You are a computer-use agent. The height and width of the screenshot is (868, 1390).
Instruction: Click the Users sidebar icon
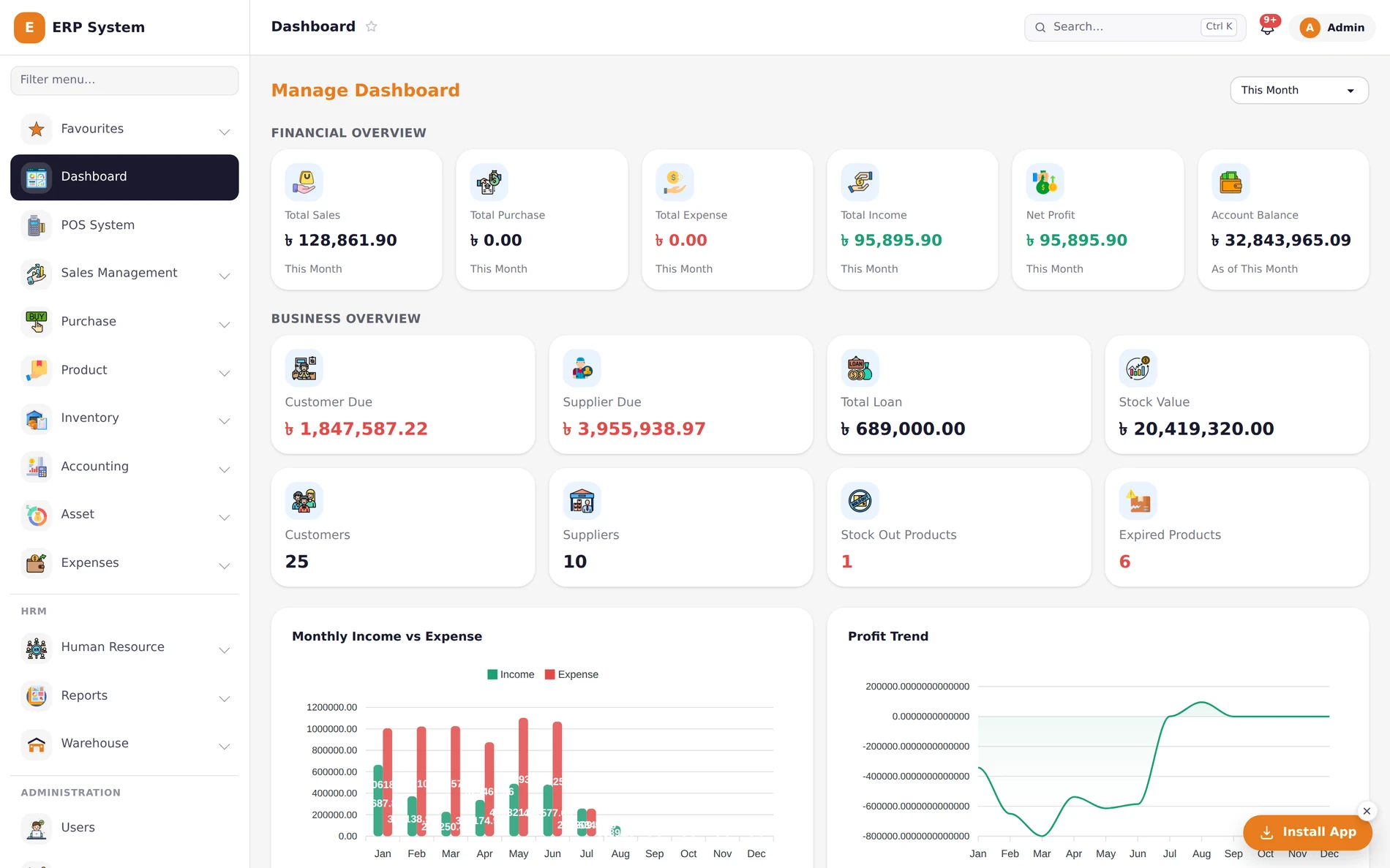(37, 828)
